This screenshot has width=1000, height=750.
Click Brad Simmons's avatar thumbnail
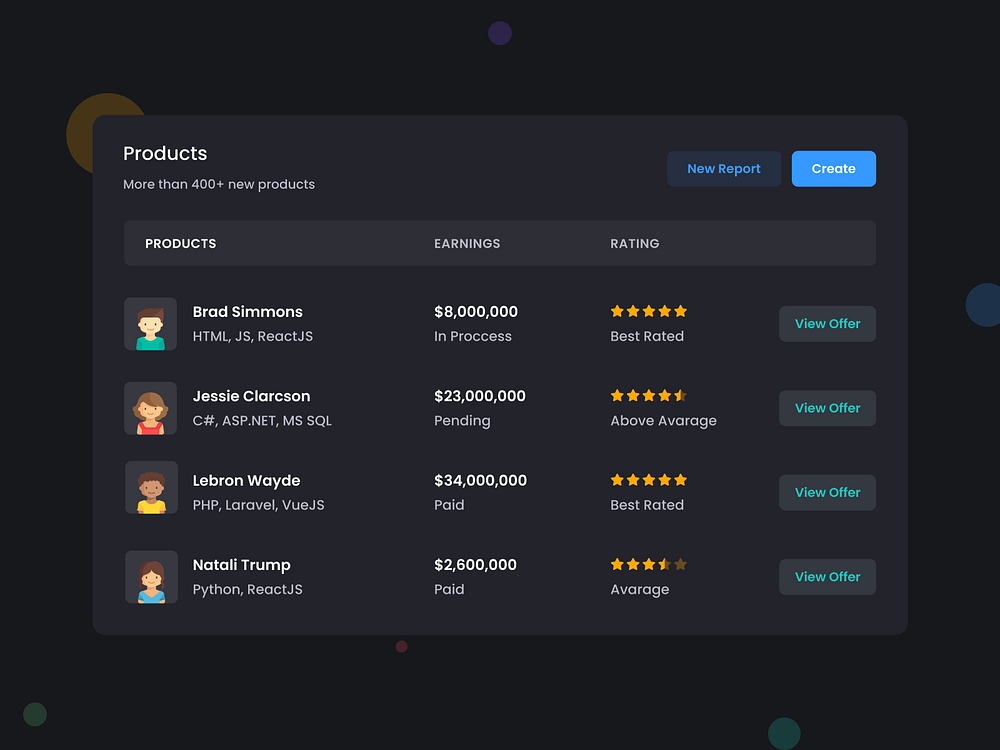point(150,324)
